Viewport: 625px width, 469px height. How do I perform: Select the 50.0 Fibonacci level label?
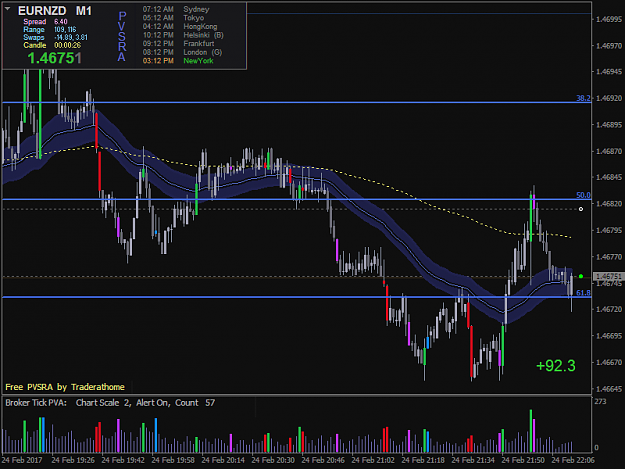583,195
